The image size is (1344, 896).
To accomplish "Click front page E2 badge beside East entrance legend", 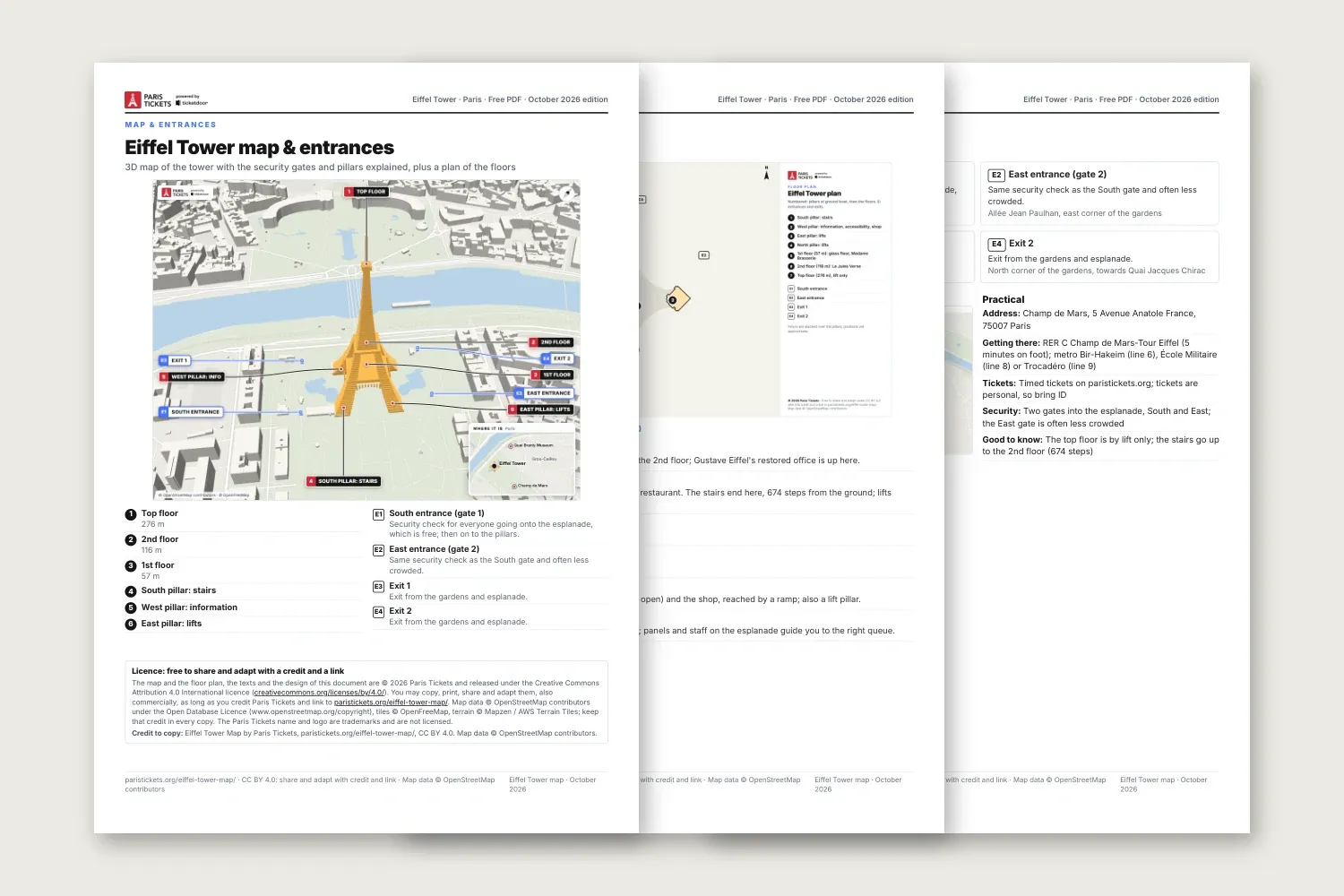I will (378, 550).
